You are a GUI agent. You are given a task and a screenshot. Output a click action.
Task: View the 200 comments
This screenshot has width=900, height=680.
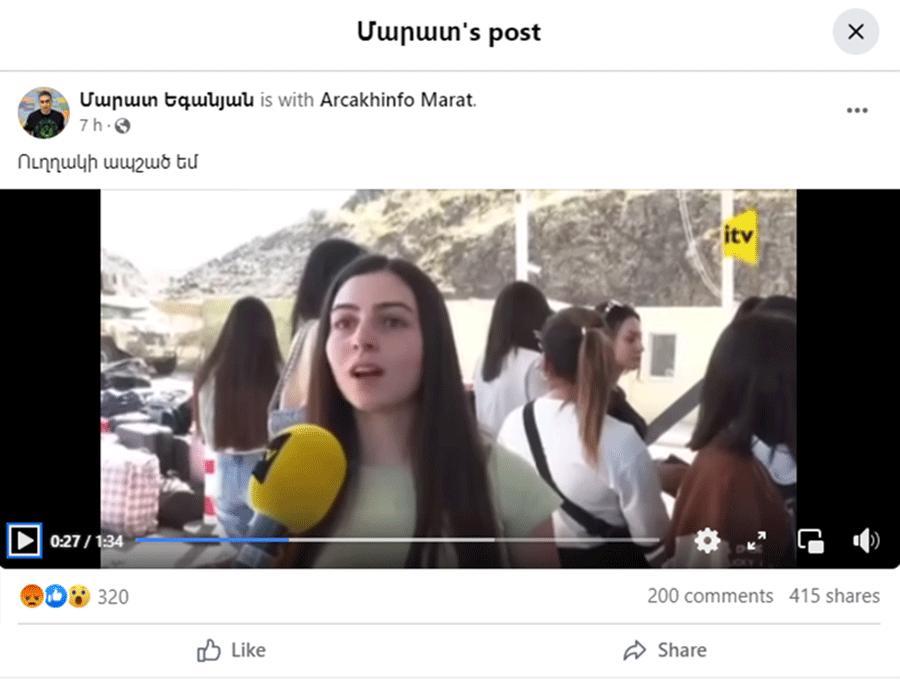pyautogui.click(x=710, y=596)
